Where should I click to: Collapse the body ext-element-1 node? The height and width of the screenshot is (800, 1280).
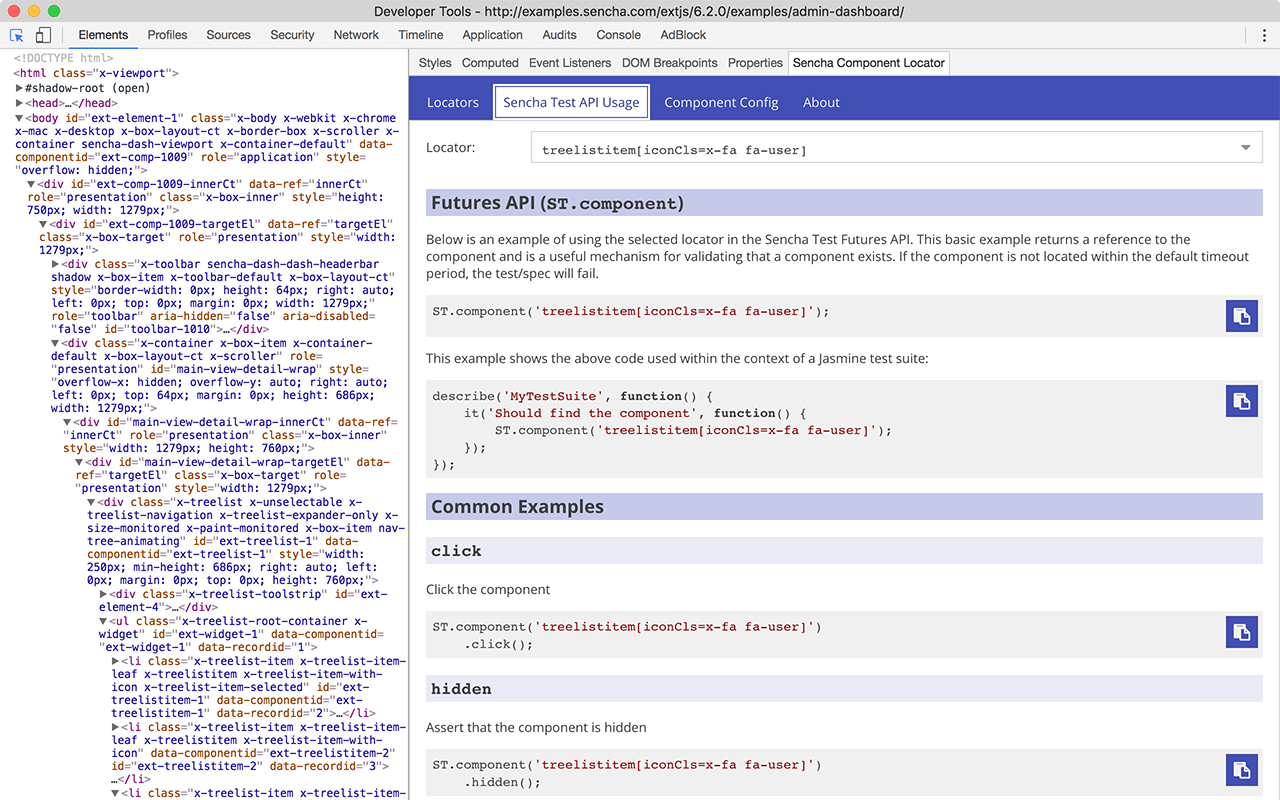click(20, 118)
